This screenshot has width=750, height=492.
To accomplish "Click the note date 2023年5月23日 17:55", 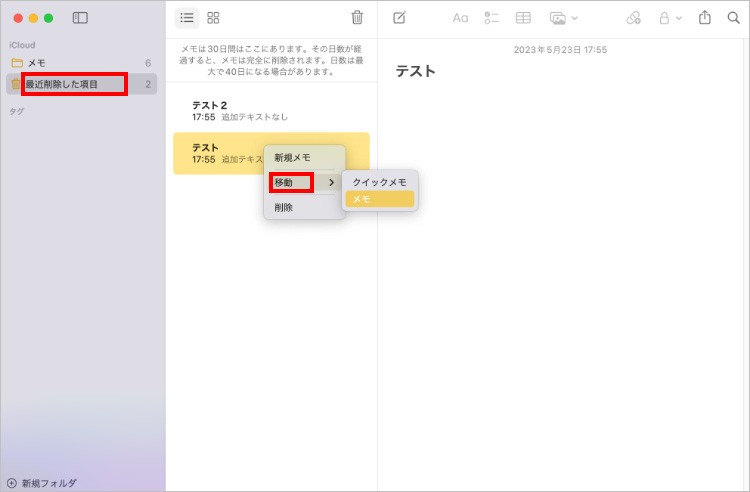I will click(x=560, y=50).
